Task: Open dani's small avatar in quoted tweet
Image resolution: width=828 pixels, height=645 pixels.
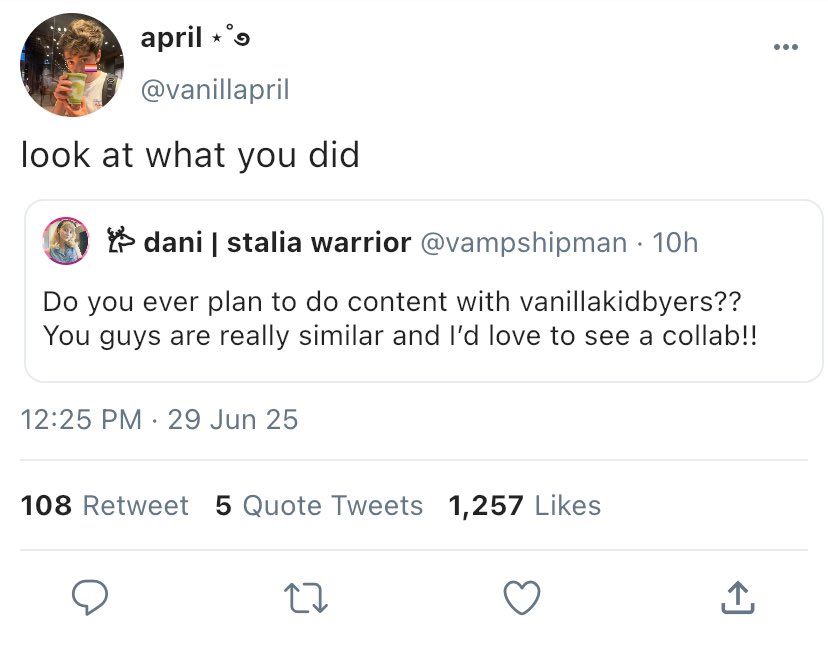Action: click(x=63, y=242)
